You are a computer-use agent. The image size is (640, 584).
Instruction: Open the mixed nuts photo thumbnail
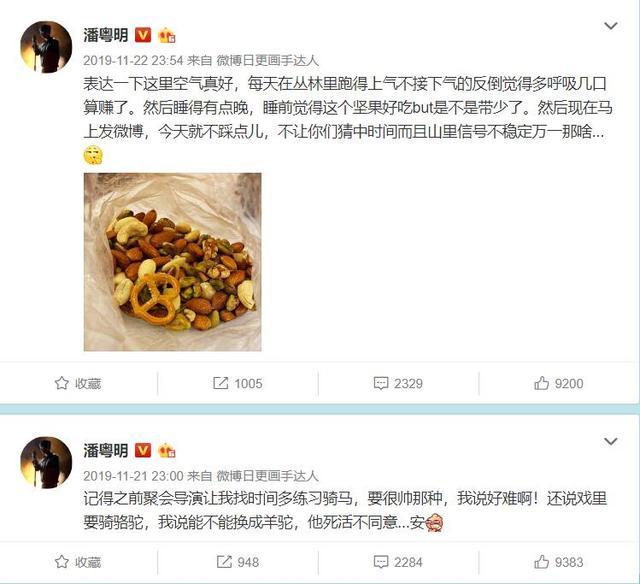[173, 262]
